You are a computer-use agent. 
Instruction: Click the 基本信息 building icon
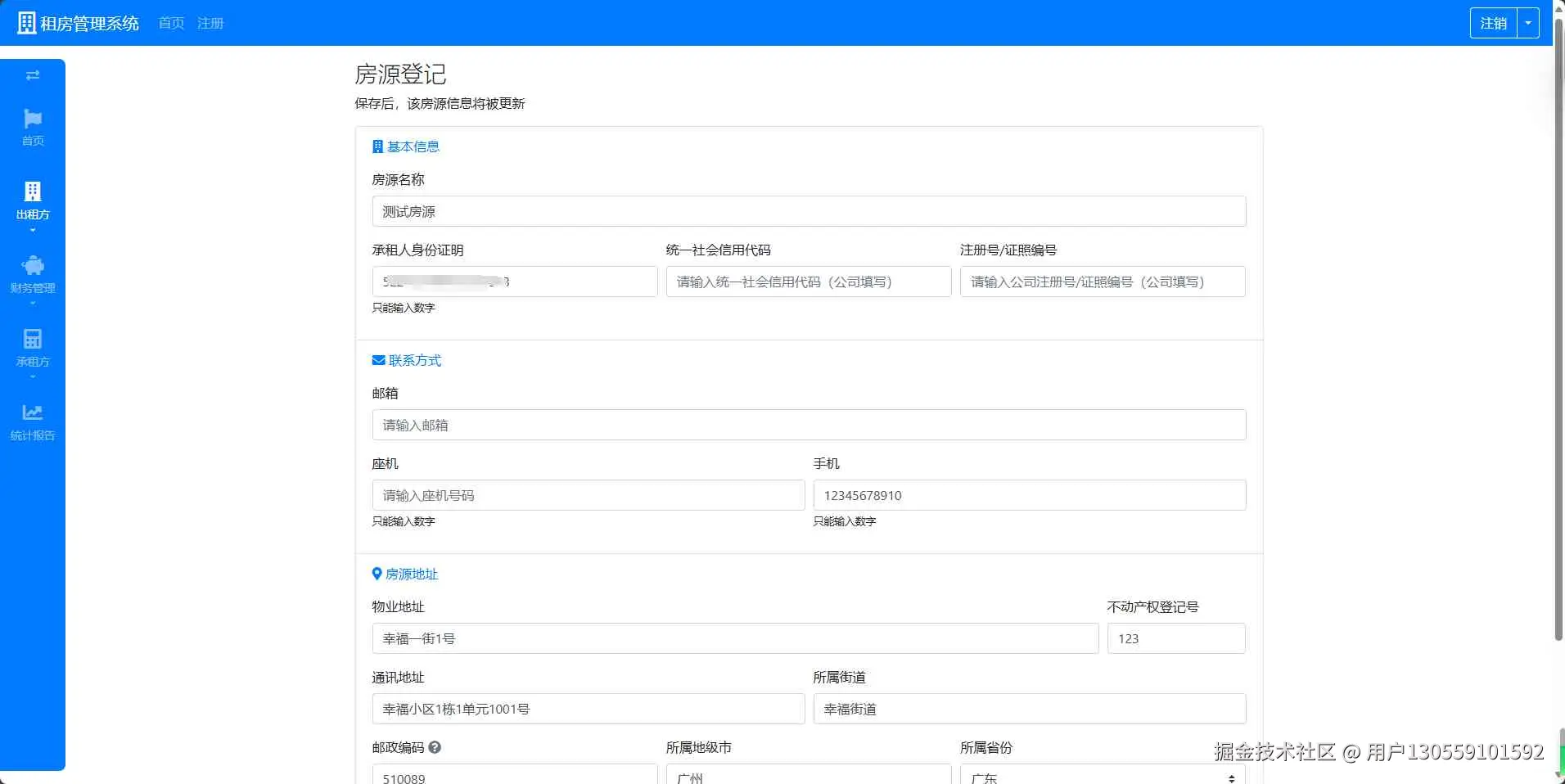pos(377,146)
